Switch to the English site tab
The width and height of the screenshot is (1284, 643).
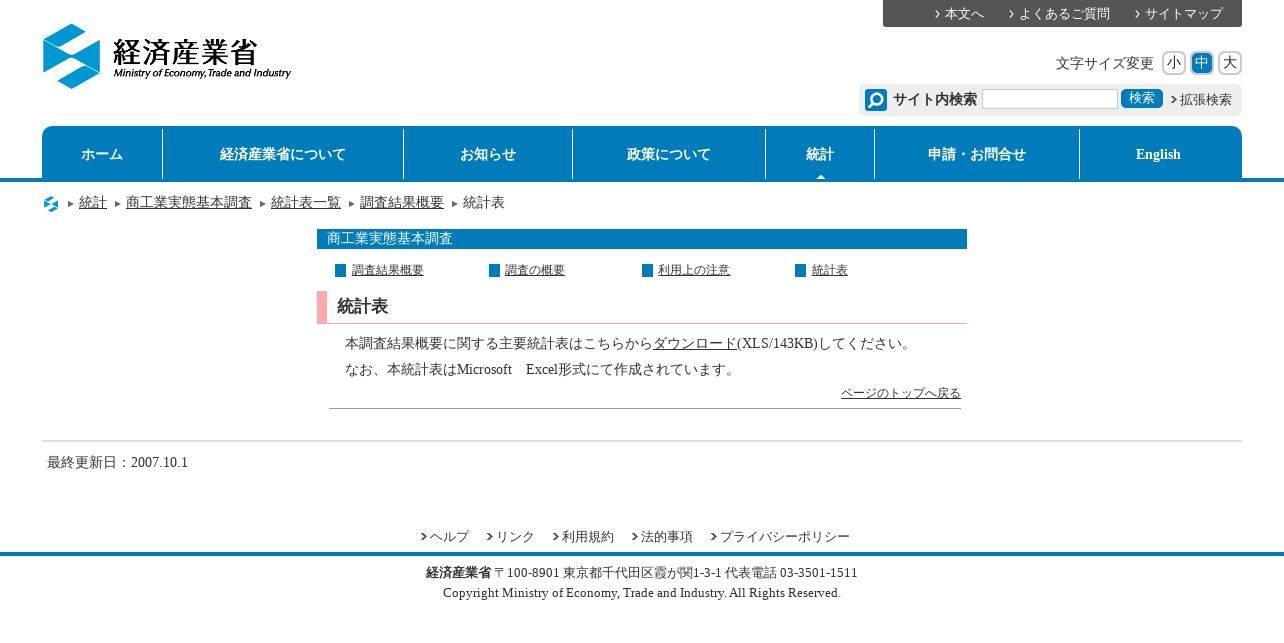pos(1160,154)
